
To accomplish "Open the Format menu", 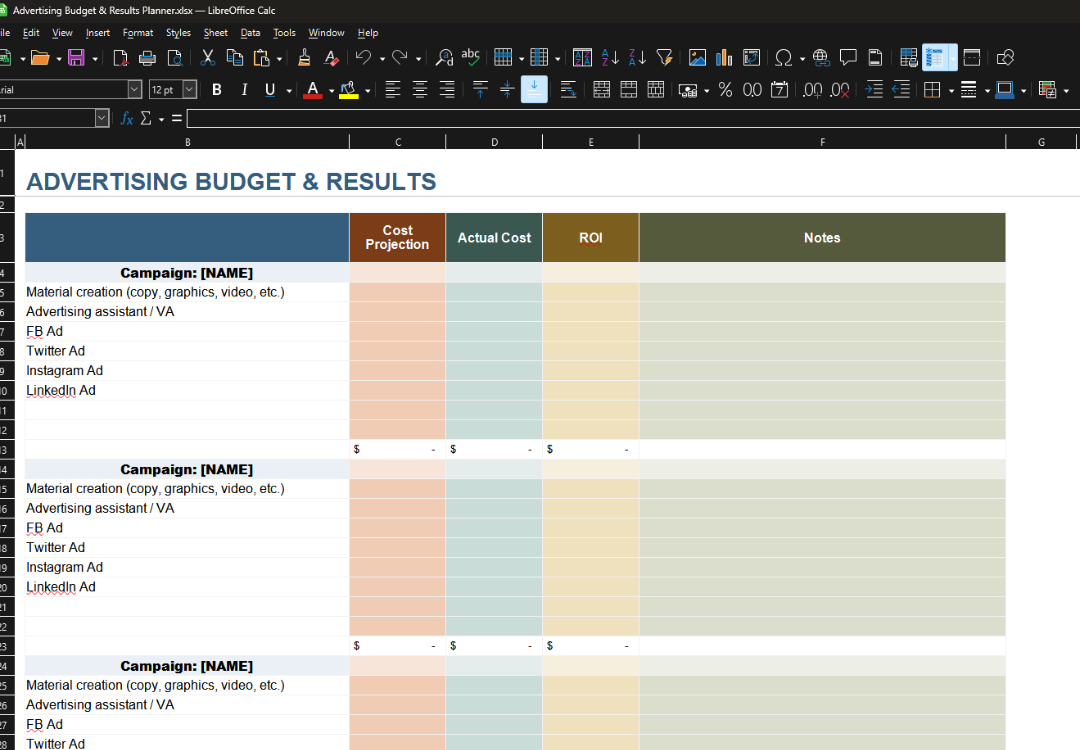I will pyautogui.click(x=138, y=32).
